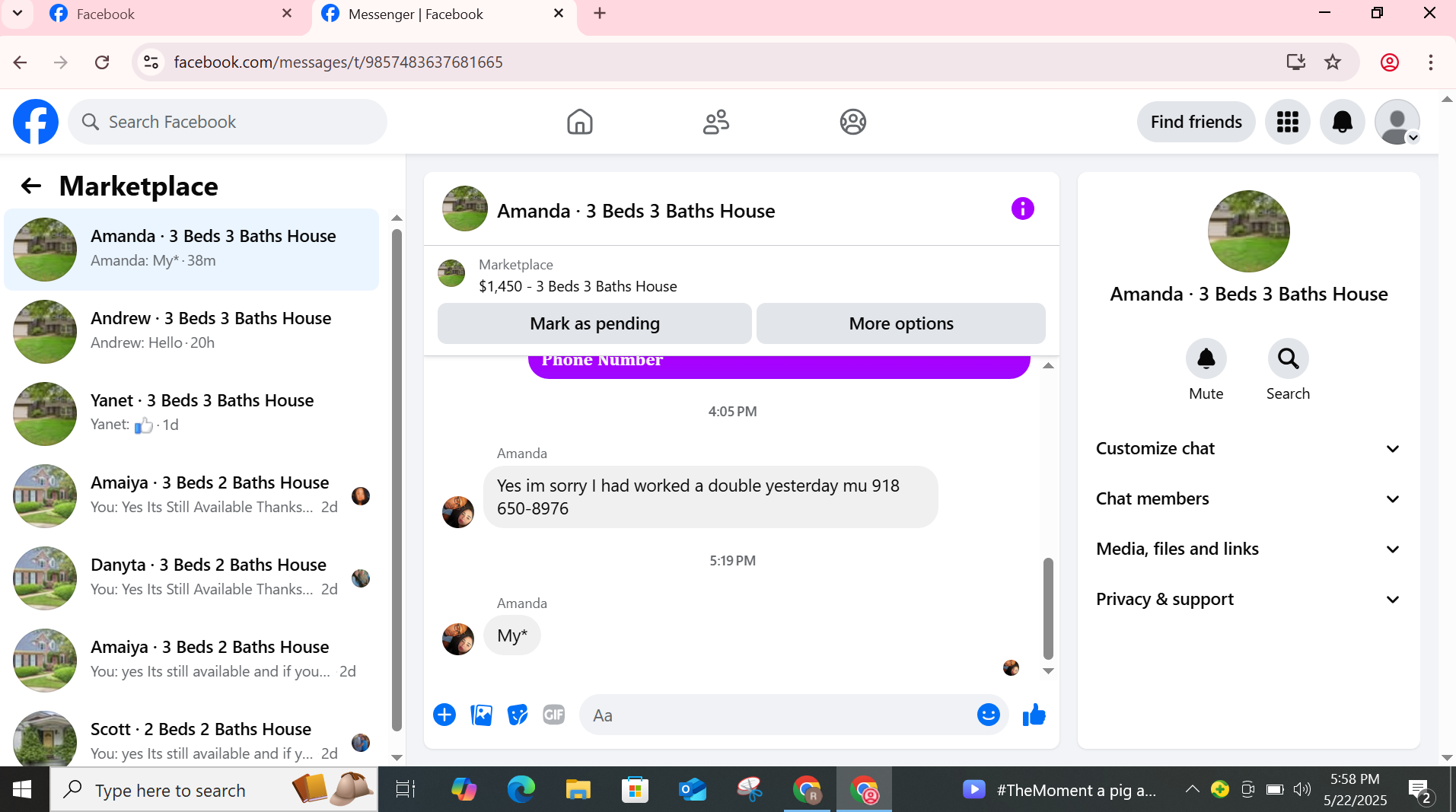Expand the Chat members section
Viewport: 1456px width, 812px height.
[1248, 498]
